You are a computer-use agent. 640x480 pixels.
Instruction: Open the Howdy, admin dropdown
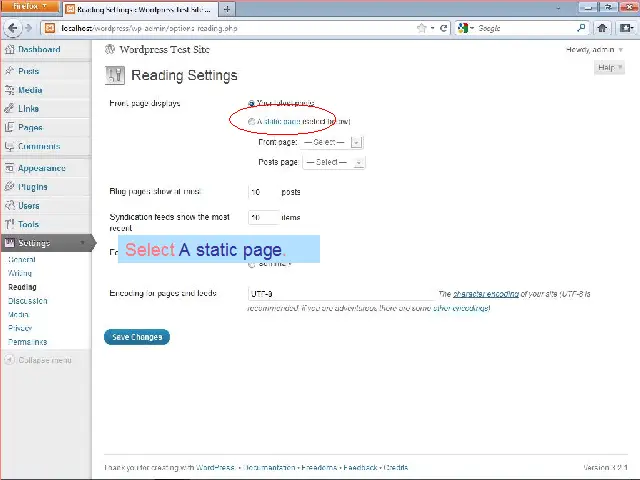(x=594, y=50)
